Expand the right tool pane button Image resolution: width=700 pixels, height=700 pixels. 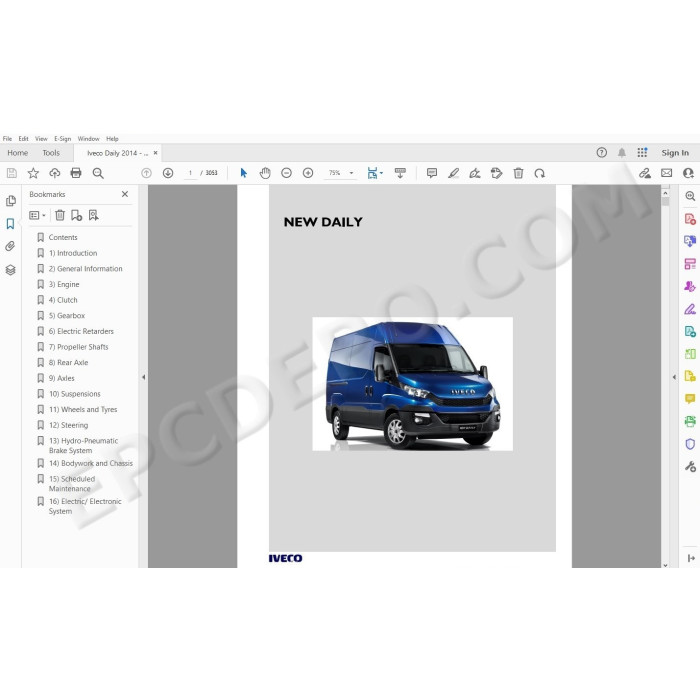(691, 558)
